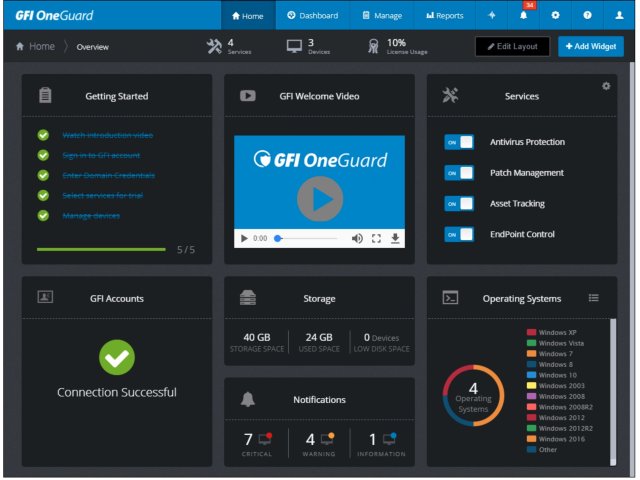Click the 24 GB Used Space value
This screenshot has width=640, height=480.
319,338
